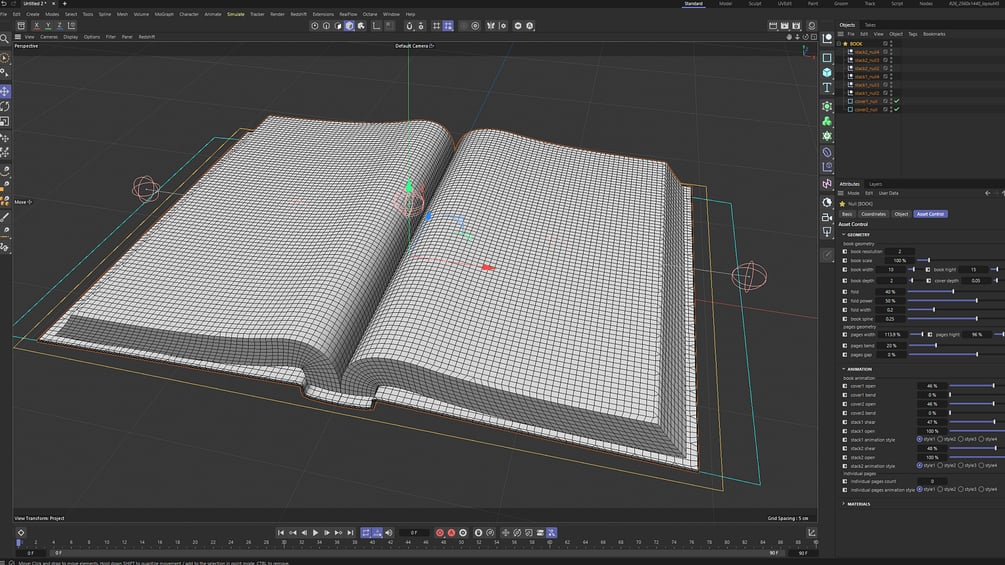Toggle the X axis lock icon
The width and height of the screenshot is (1005, 565).
coord(37,26)
